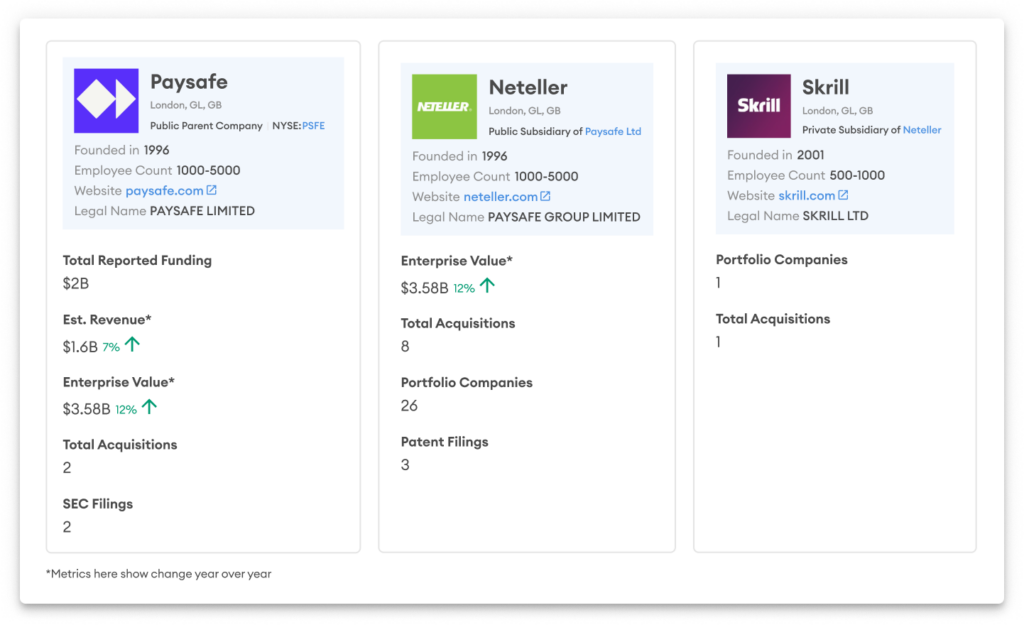Click Skrill's Total Acquisitions label
The image size is (1024, 625).
(x=773, y=319)
